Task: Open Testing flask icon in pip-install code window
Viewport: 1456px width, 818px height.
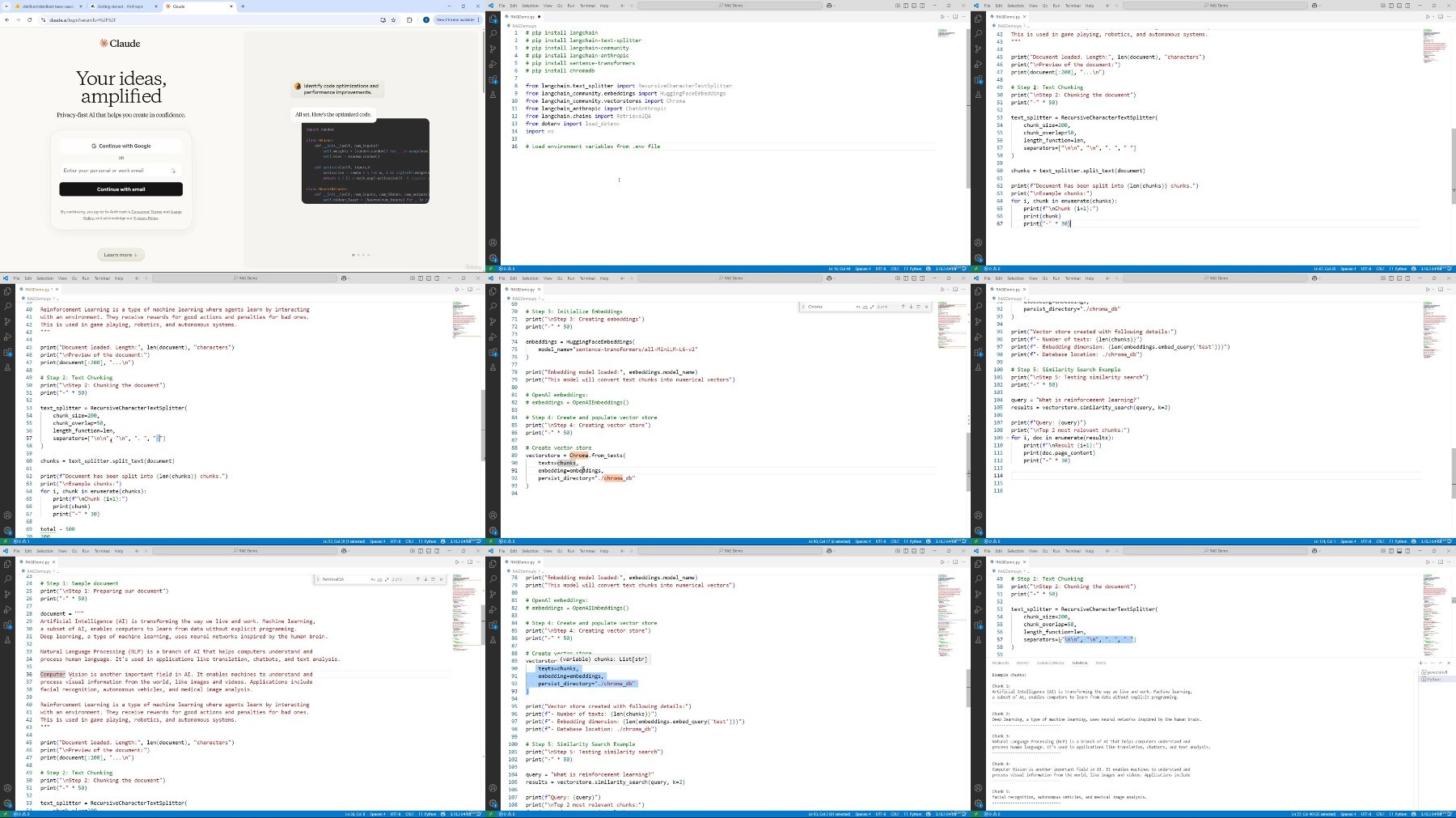Action: (493, 95)
